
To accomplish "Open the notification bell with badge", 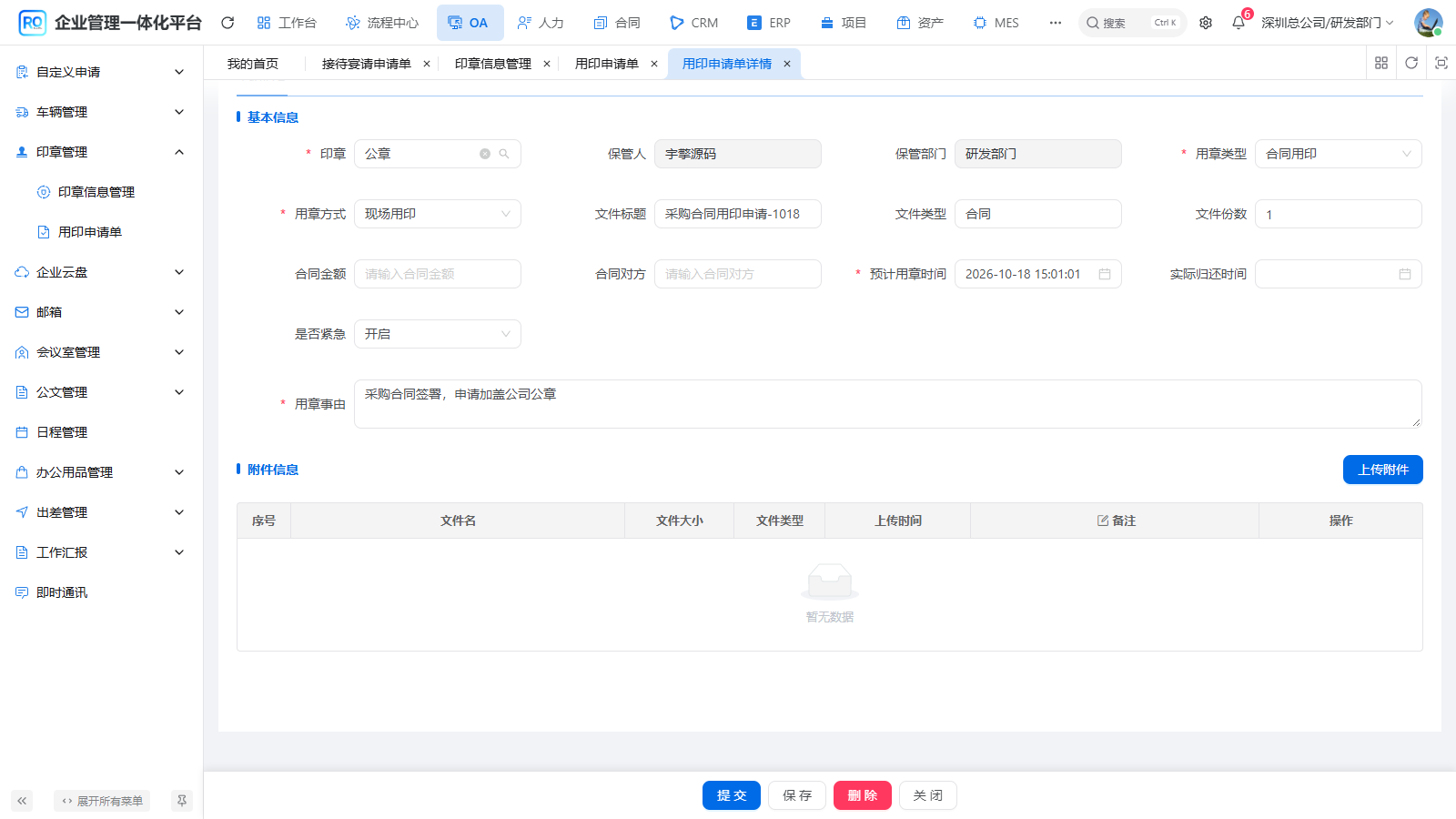I will click(1239, 23).
